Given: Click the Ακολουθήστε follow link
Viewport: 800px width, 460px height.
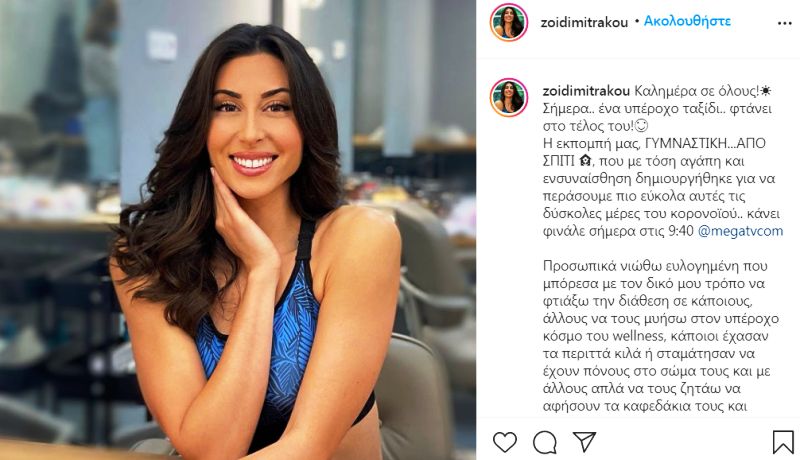Looking at the screenshot, I should point(687,21).
